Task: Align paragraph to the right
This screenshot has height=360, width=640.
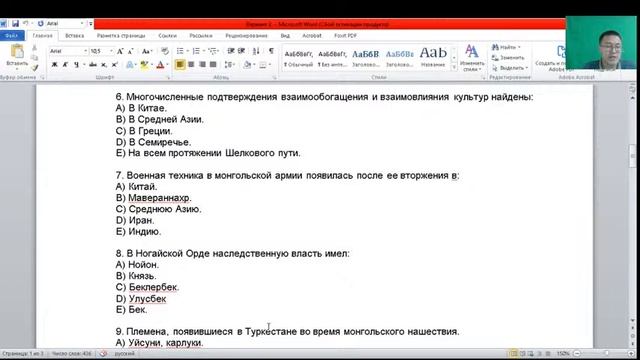Action: pos(202,64)
